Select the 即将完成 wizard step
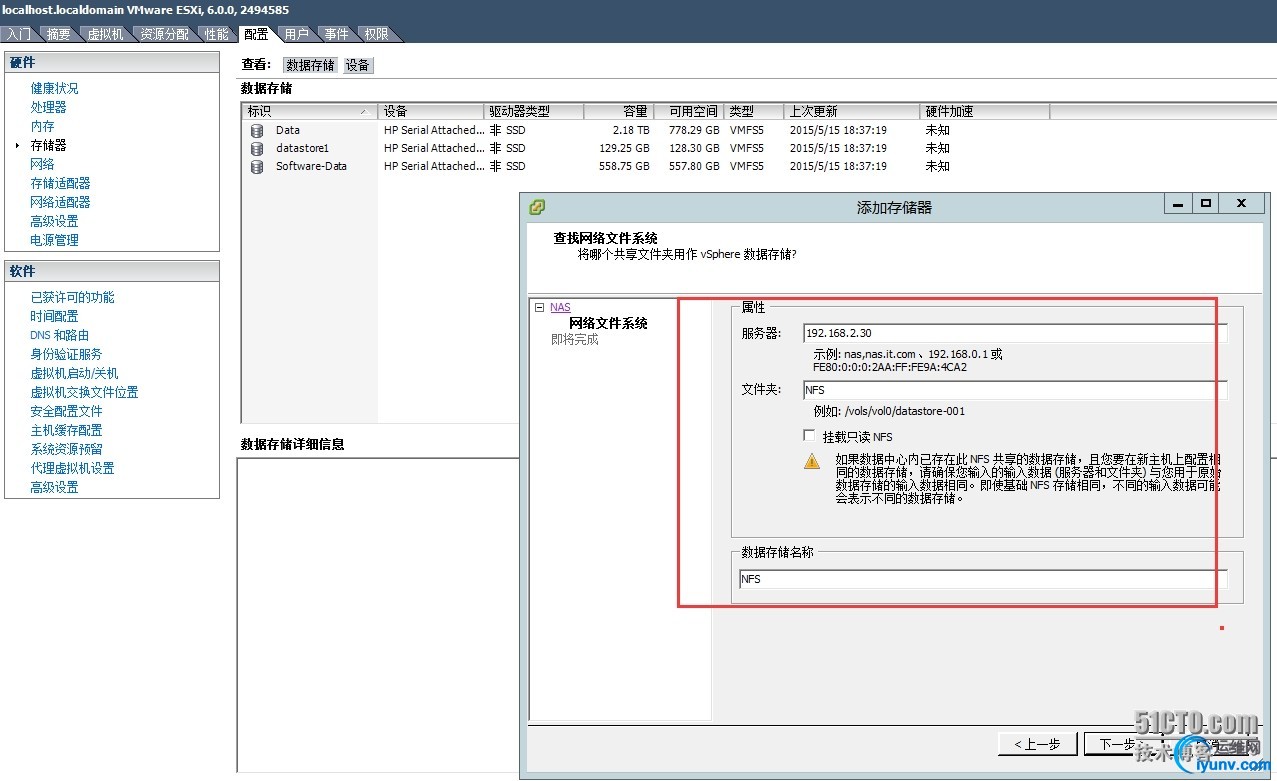The image size is (1277, 781). pyautogui.click(x=574, y=340)
